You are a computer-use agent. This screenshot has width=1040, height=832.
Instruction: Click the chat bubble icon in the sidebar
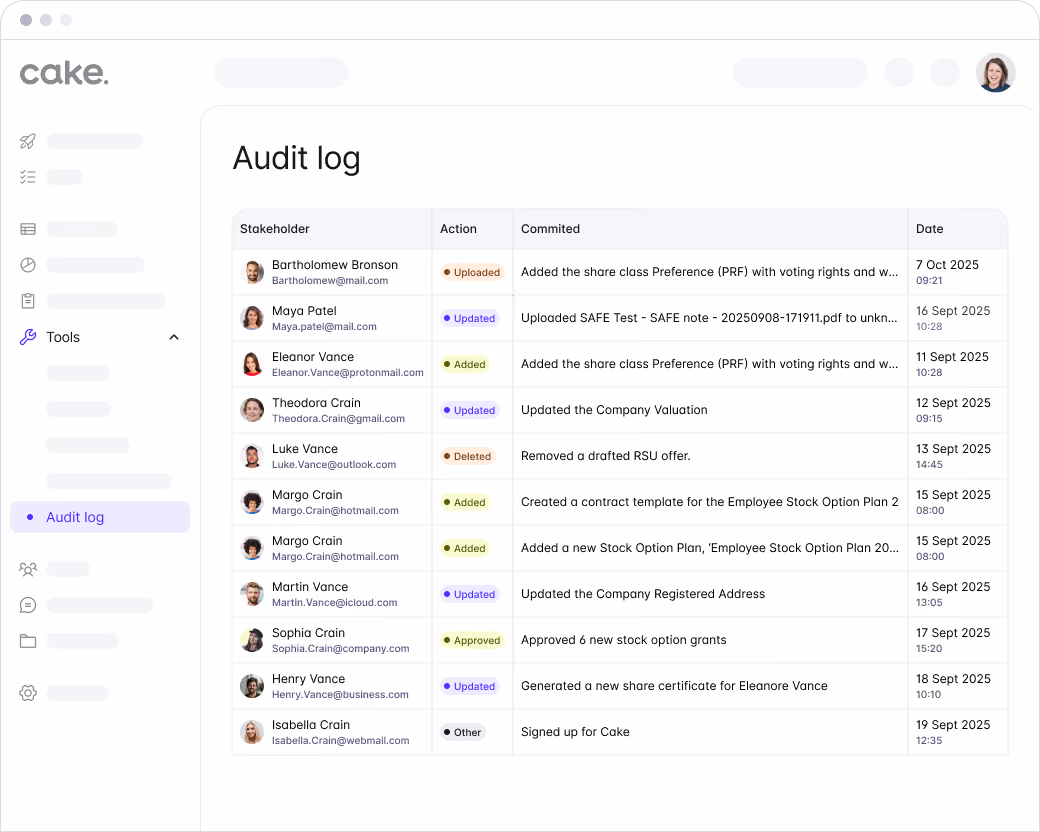(x=28, y=605)
